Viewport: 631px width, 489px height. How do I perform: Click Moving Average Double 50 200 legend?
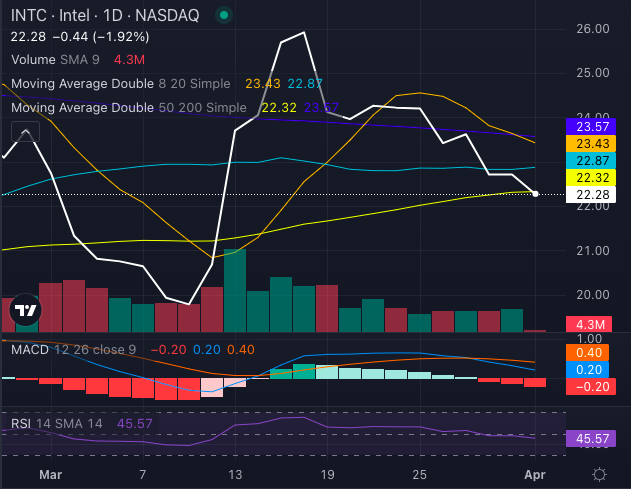click(128, 107)
